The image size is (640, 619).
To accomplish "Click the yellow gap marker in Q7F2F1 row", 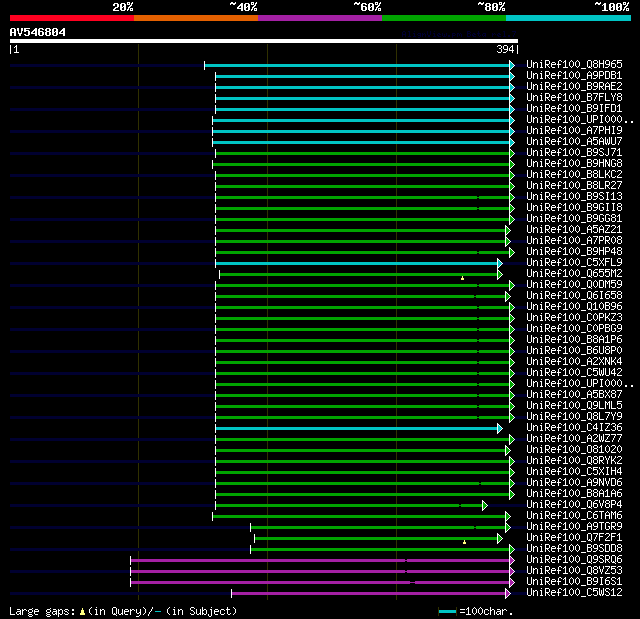I will (464, 542).
